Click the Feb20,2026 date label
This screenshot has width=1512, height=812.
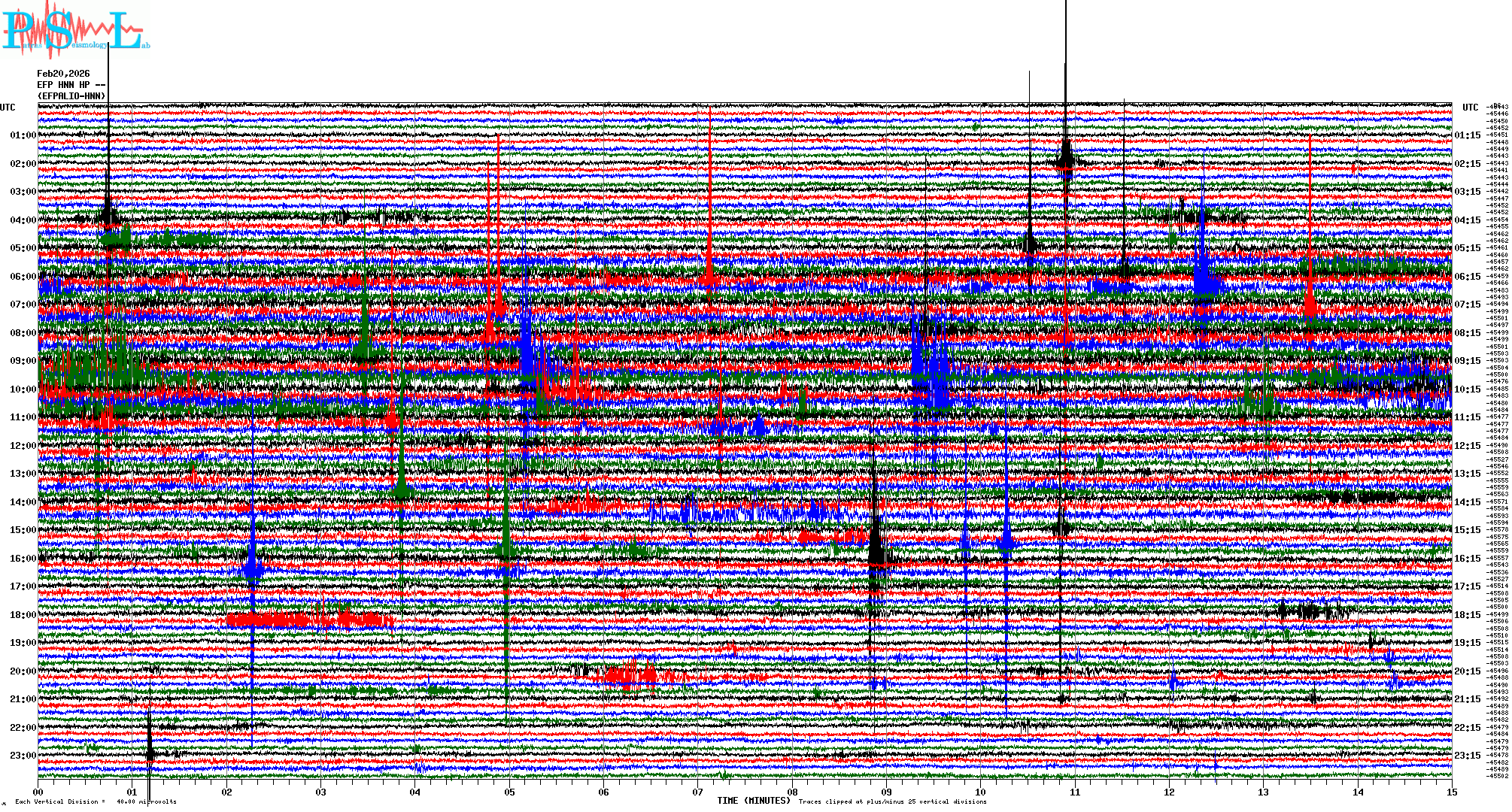pyautogui.click(x=63, y=74)
